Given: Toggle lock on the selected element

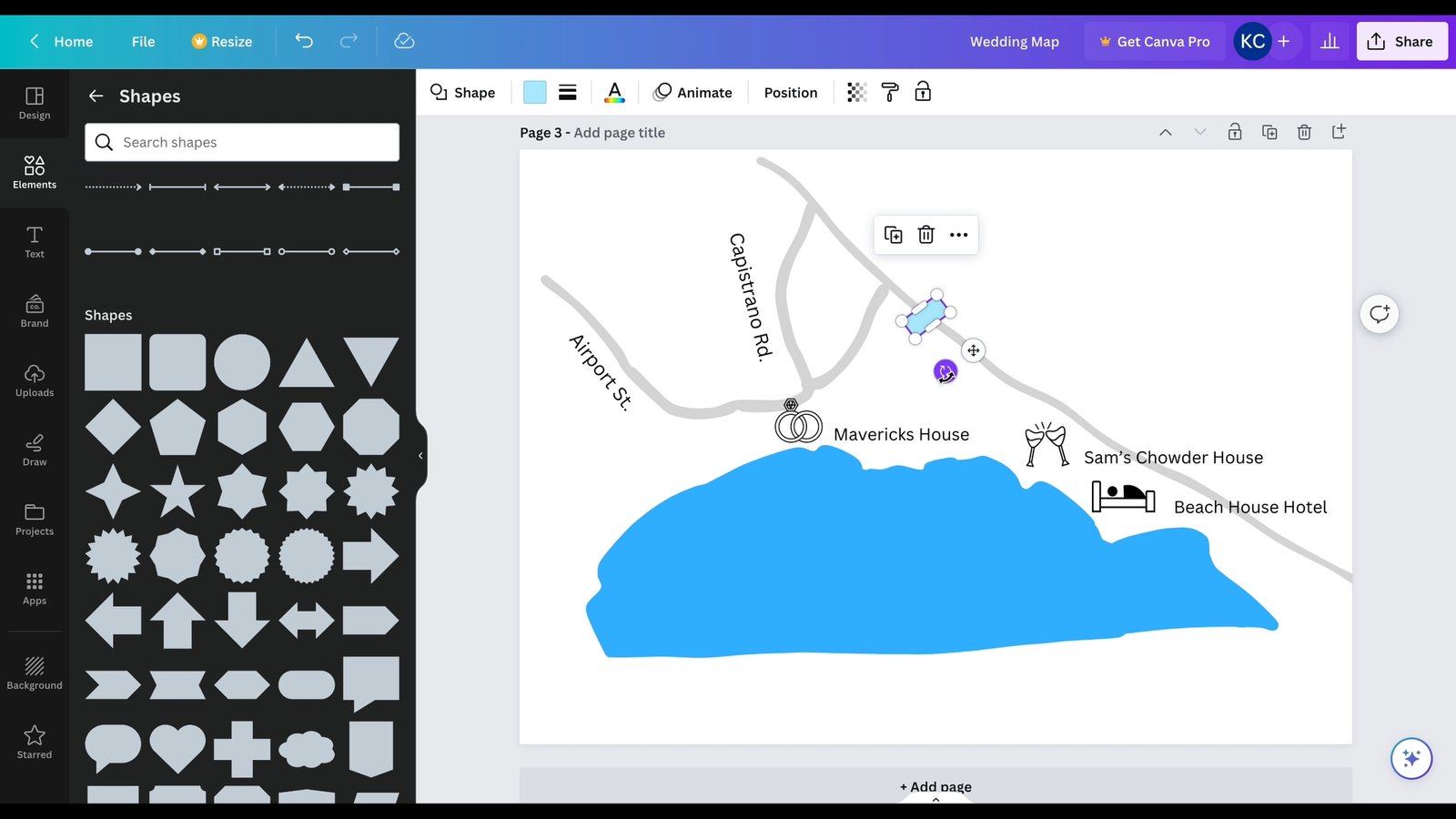Looking at the screenshot, I should tap(923, 92).
